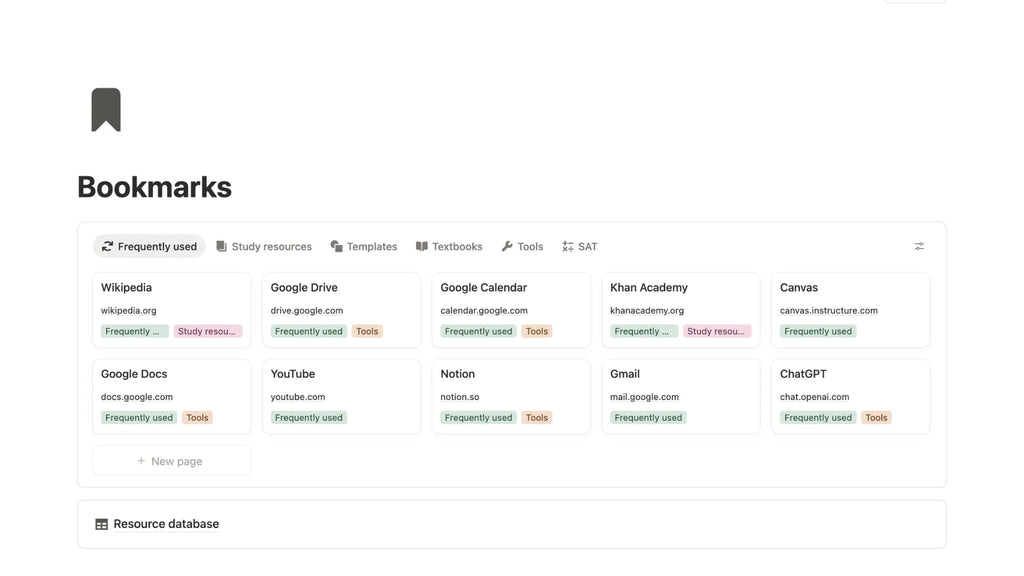Click the Tools tag on Notion card

(x=537, y=417)
